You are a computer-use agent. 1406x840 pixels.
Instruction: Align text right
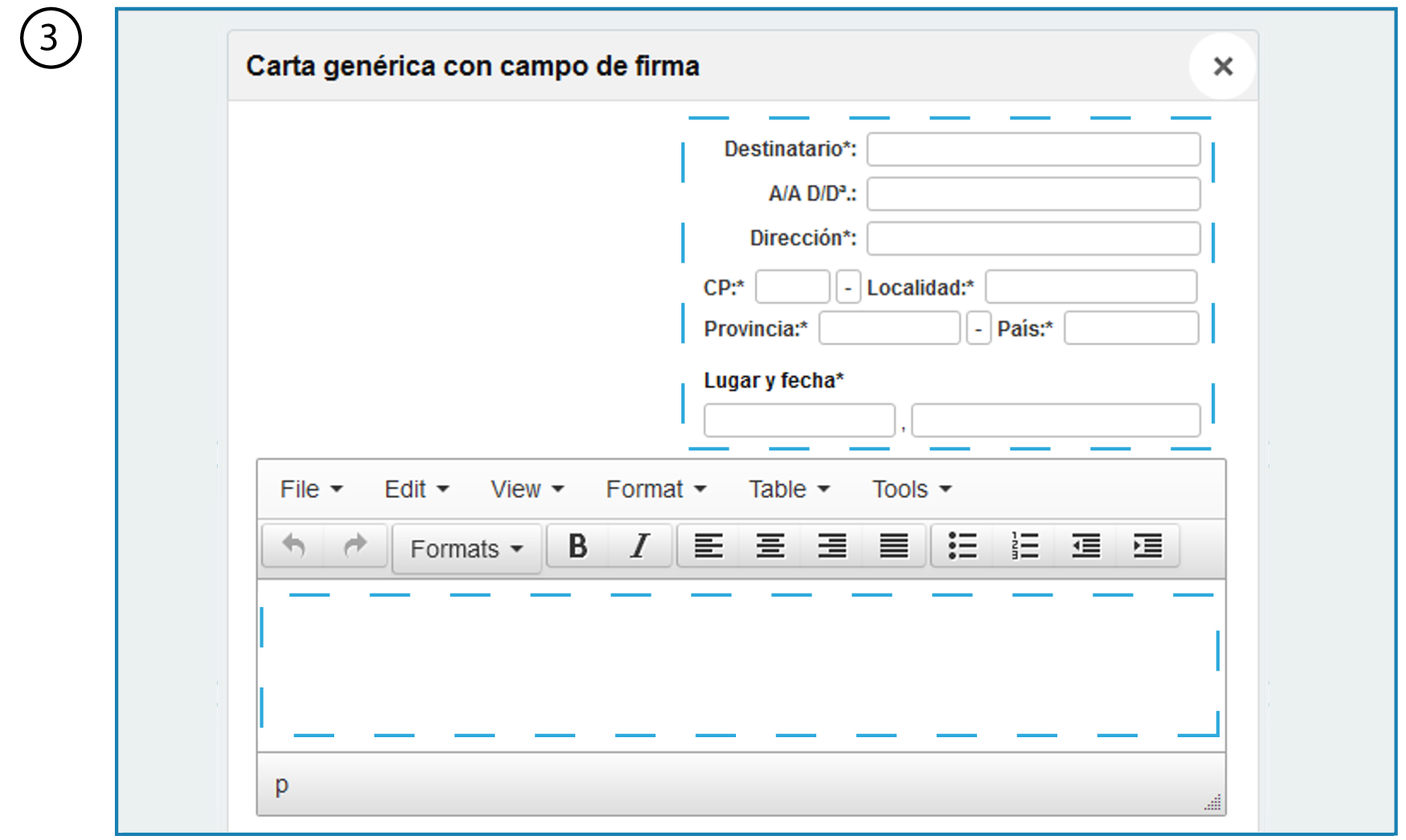(832, 546)
